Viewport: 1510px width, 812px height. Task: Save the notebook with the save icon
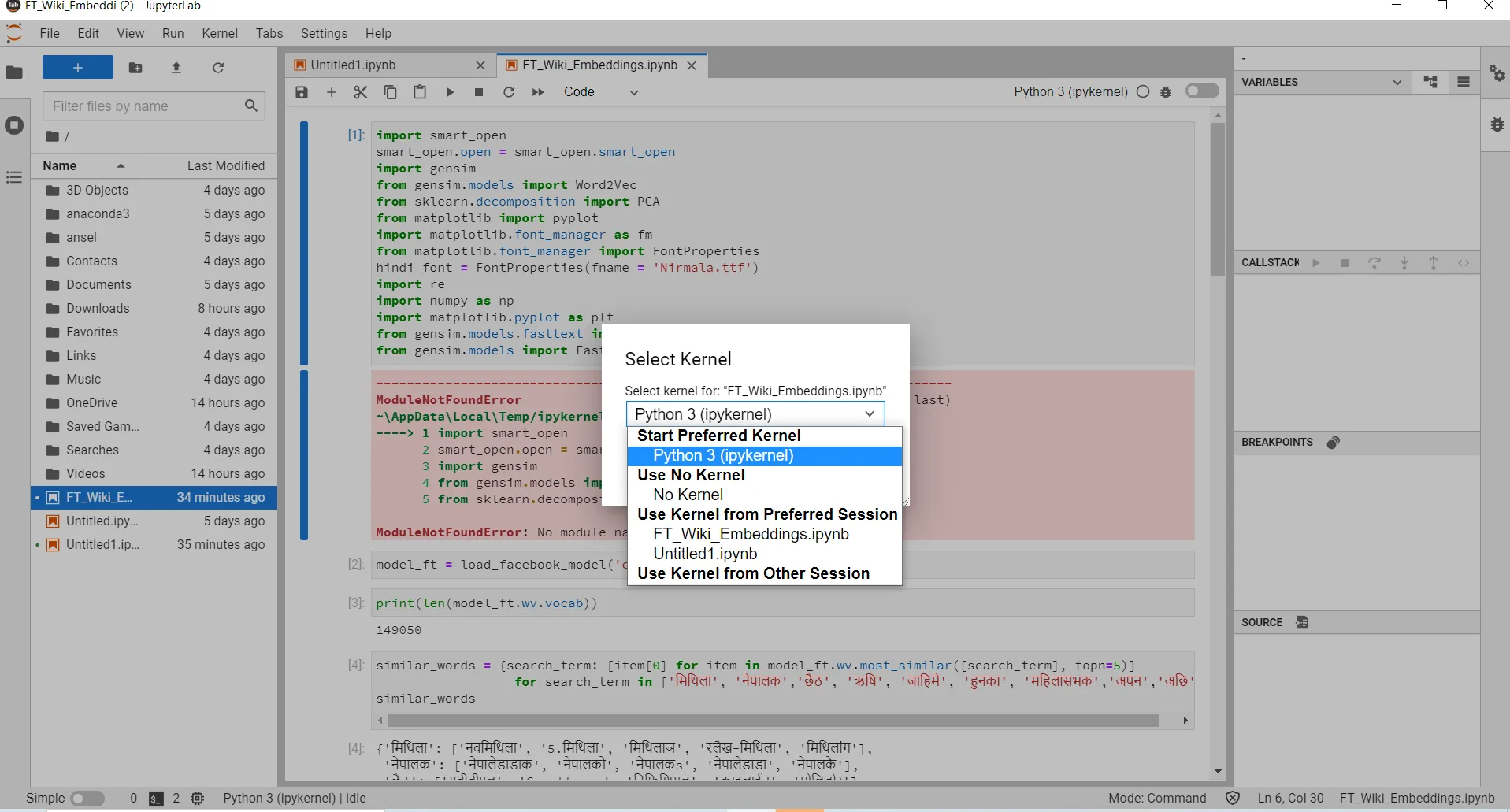[x=302, y=92]
